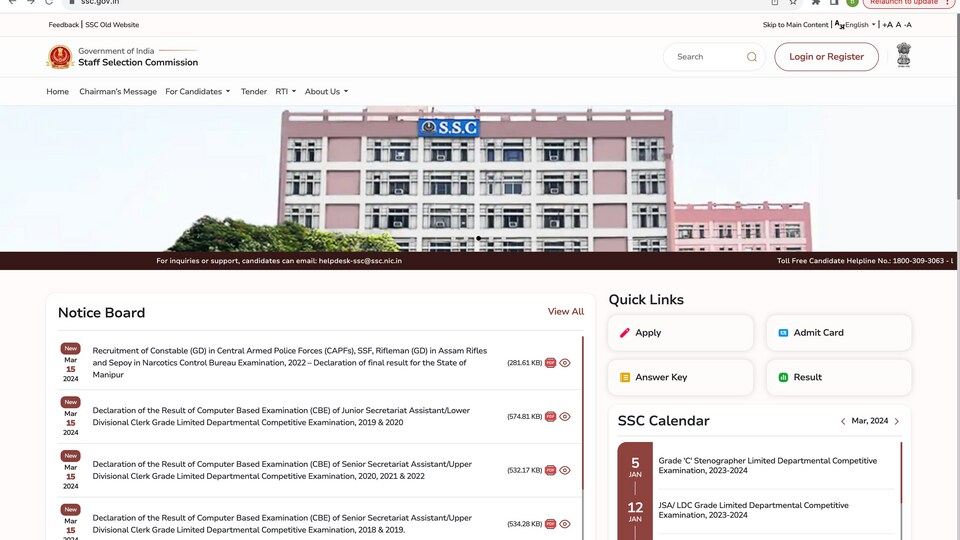Click the Result icon
The width and height of the screenshot is (960, 540).
point(783,378)
